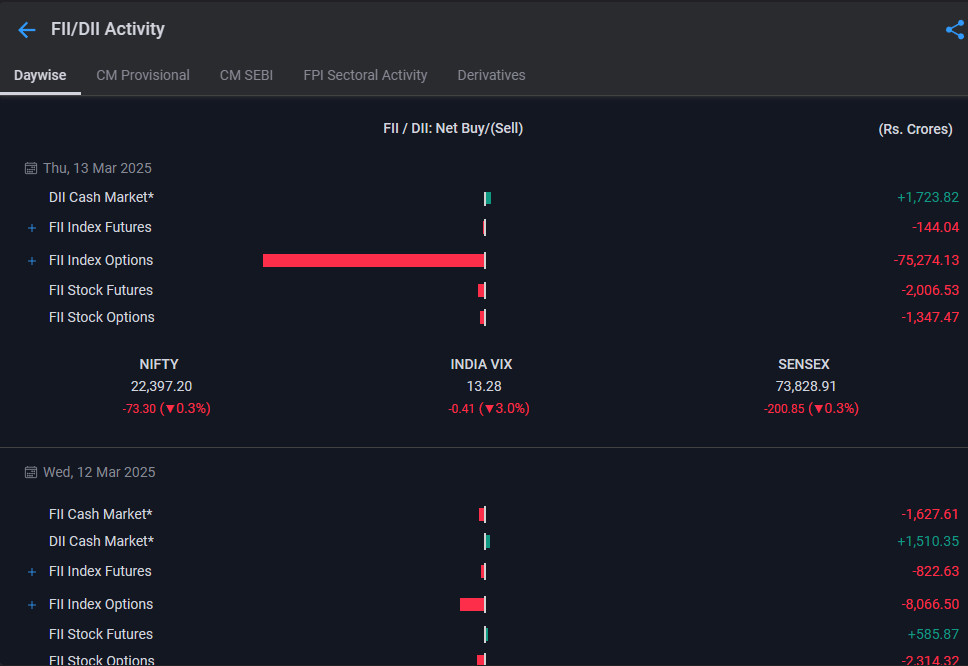Switch to CM Provisional tab
Viewport: 968px width, 666px height.
[143, 75]
